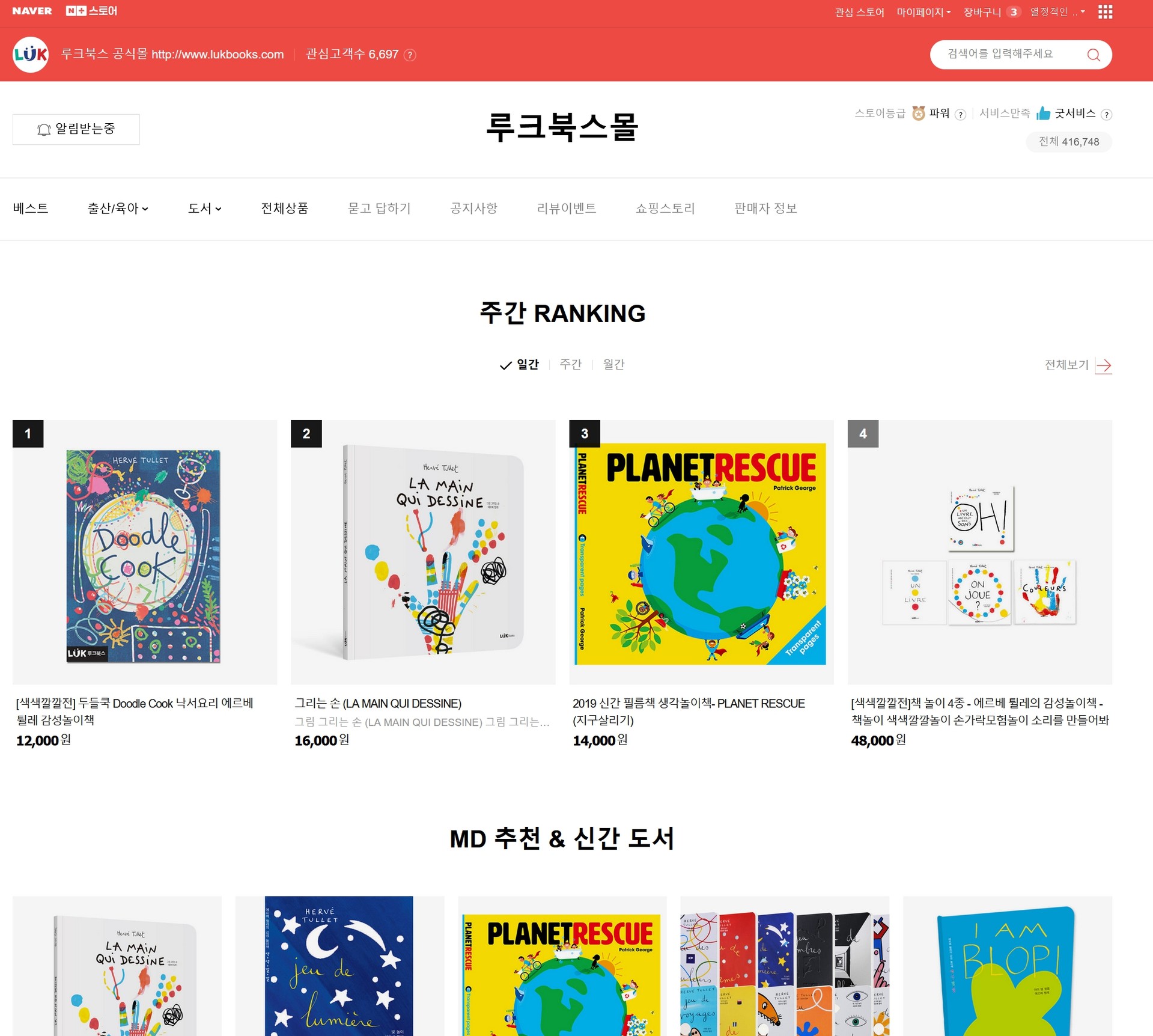Click help icon next to 관심고객수
1153x1036 pixels.
click(x=410, y=55)
